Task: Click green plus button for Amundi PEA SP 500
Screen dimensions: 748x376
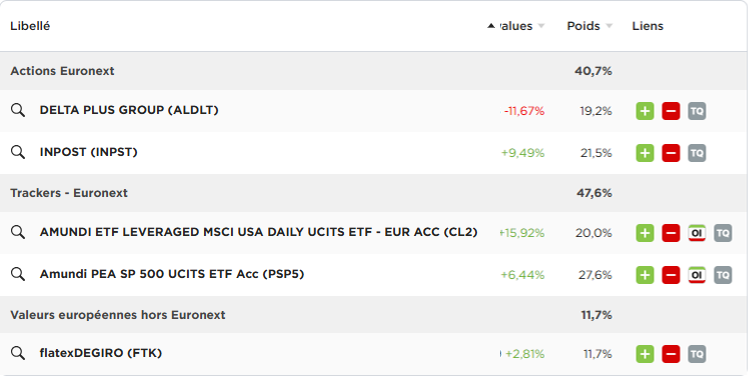Action: pyautogui.click(x=645, y=275)
